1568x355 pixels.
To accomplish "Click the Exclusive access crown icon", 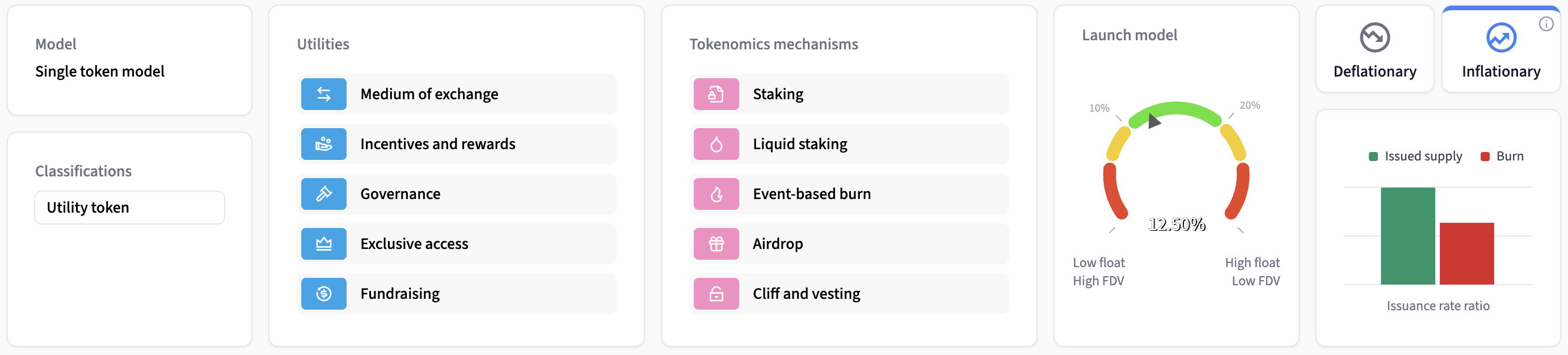I will click(x=323, y=244).
